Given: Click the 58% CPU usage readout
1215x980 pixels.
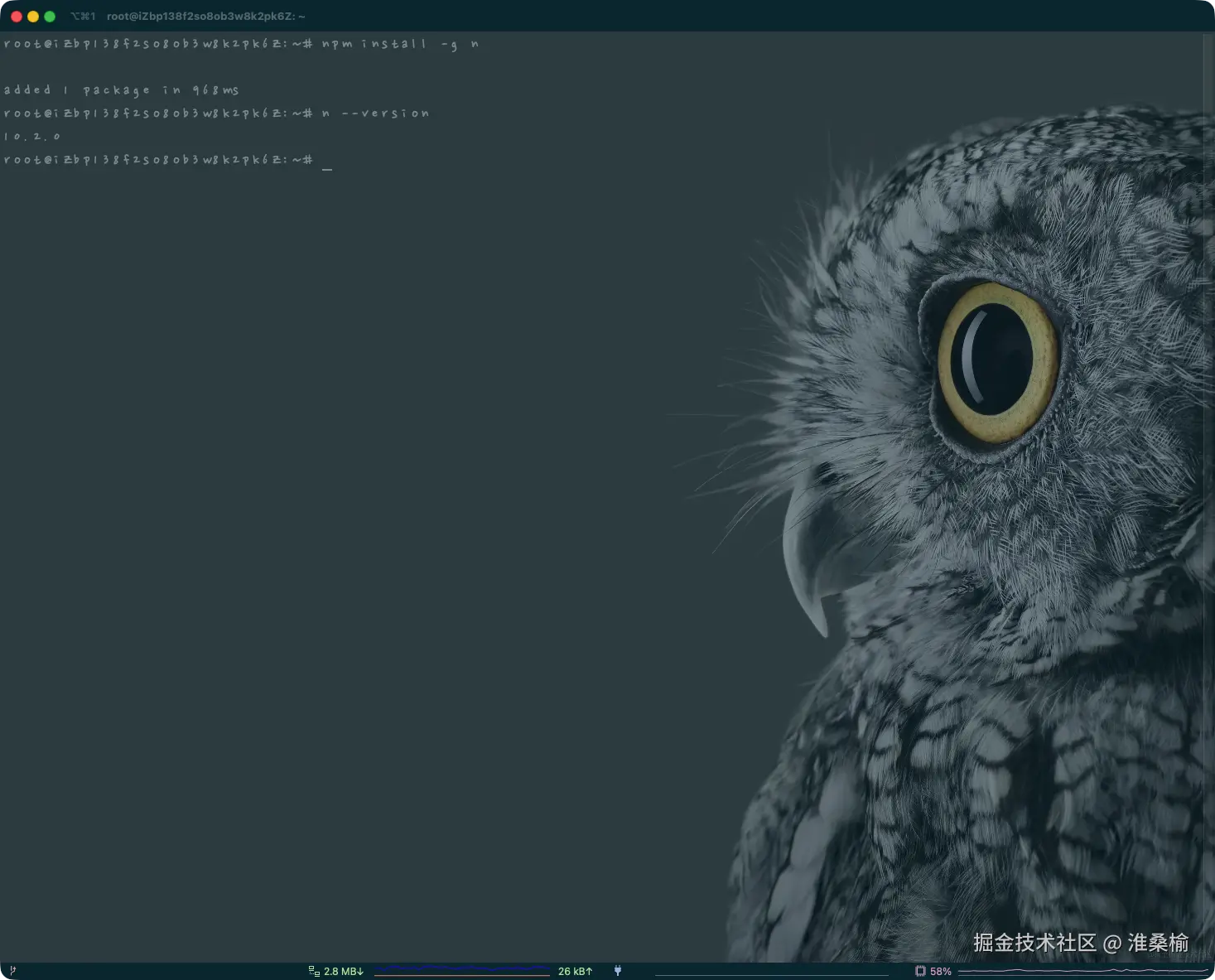Looking at the screenshot, I should 941,971.
